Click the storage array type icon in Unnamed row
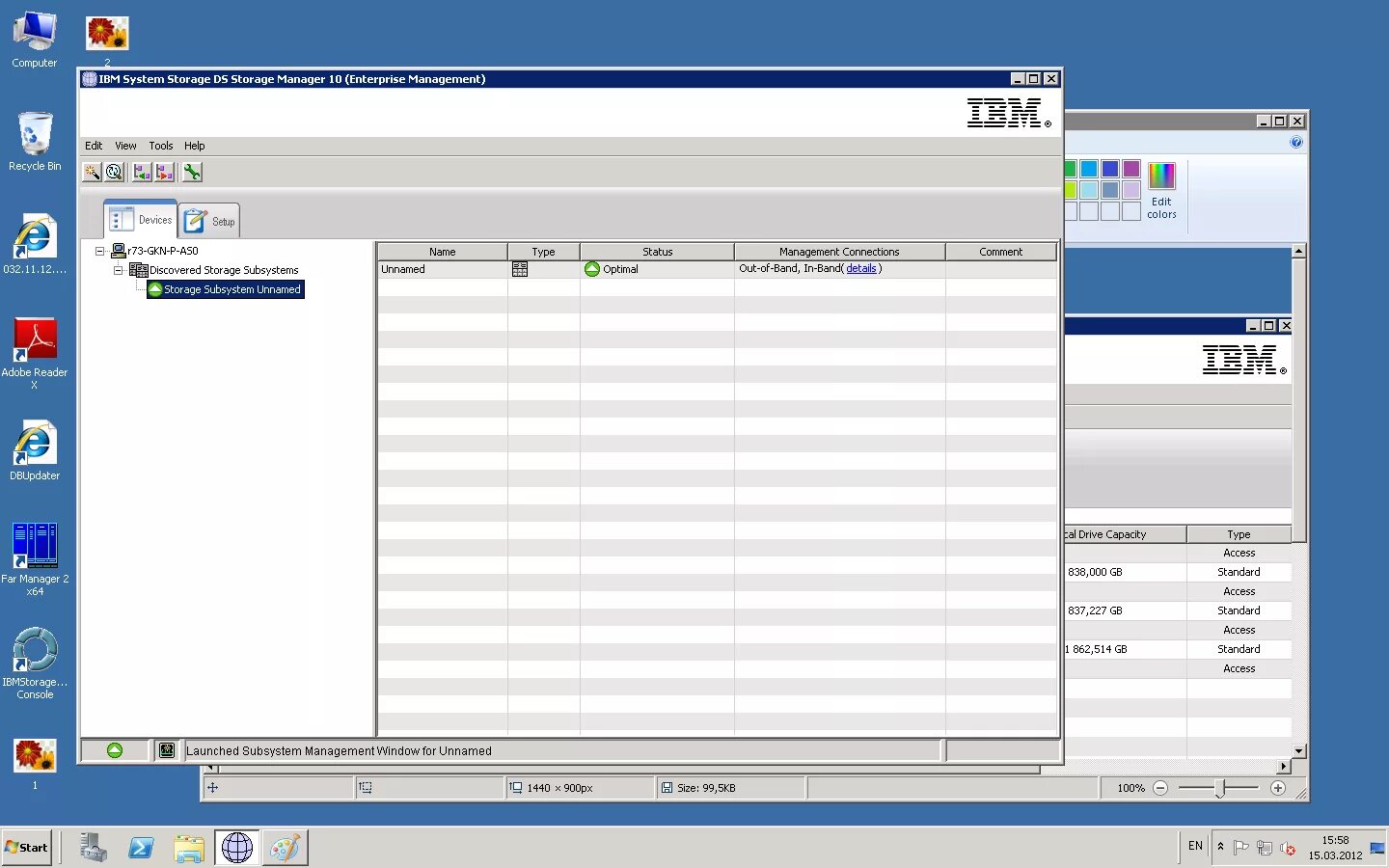This screenshot has width=1389, height=868. click(x=520, y=269)
